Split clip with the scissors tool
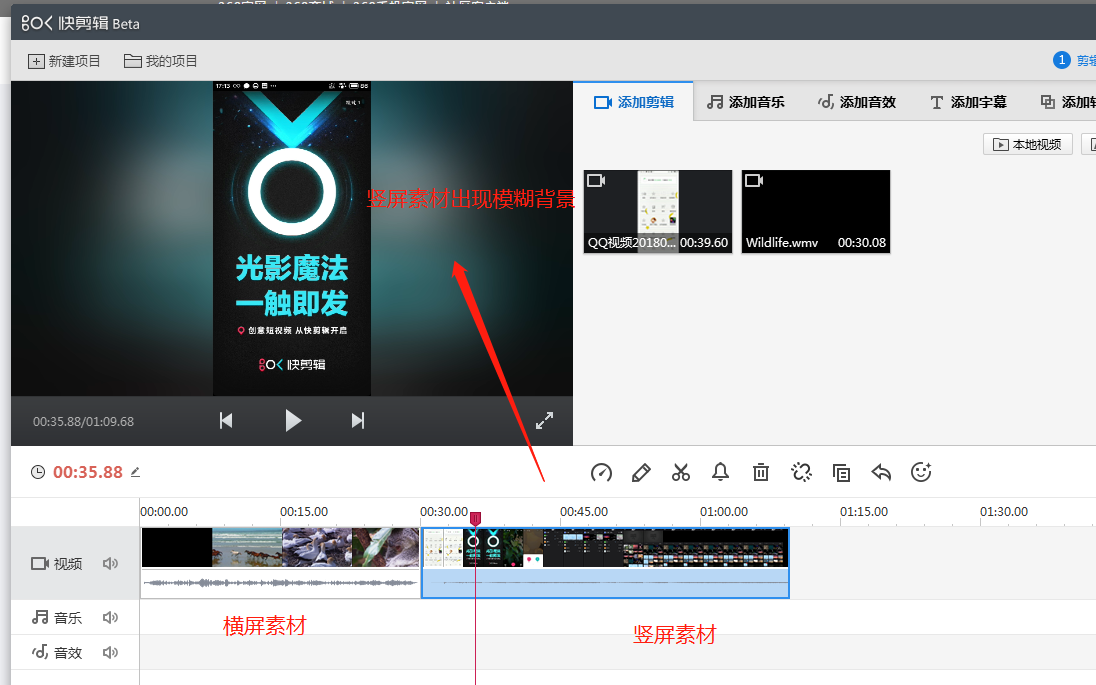Viewport: 1096px width, 685px height. (681, 472)
